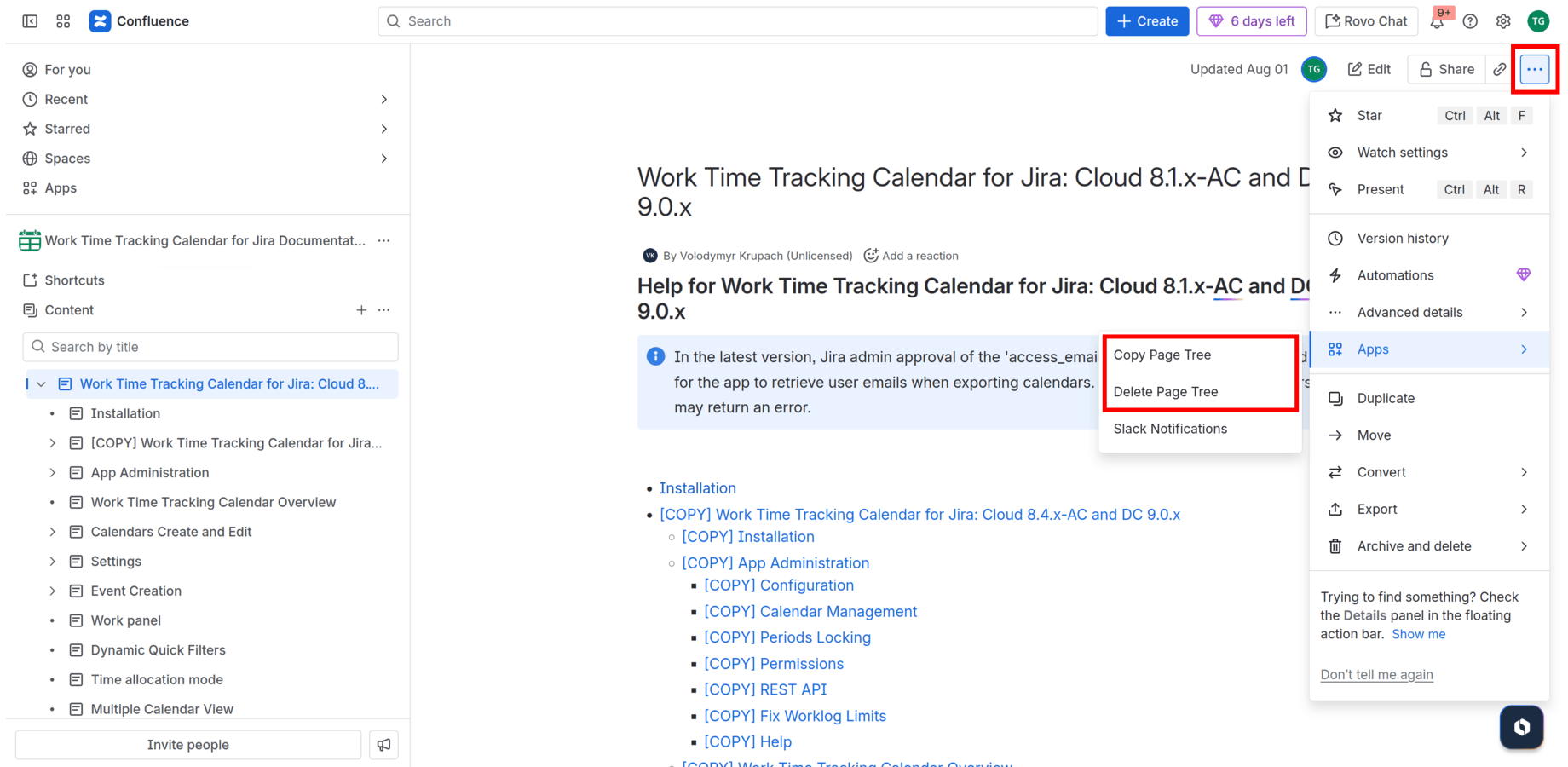Open the help question mark icon
The width and height of the screenshot is (1568, 767).
coord(1470,21)
